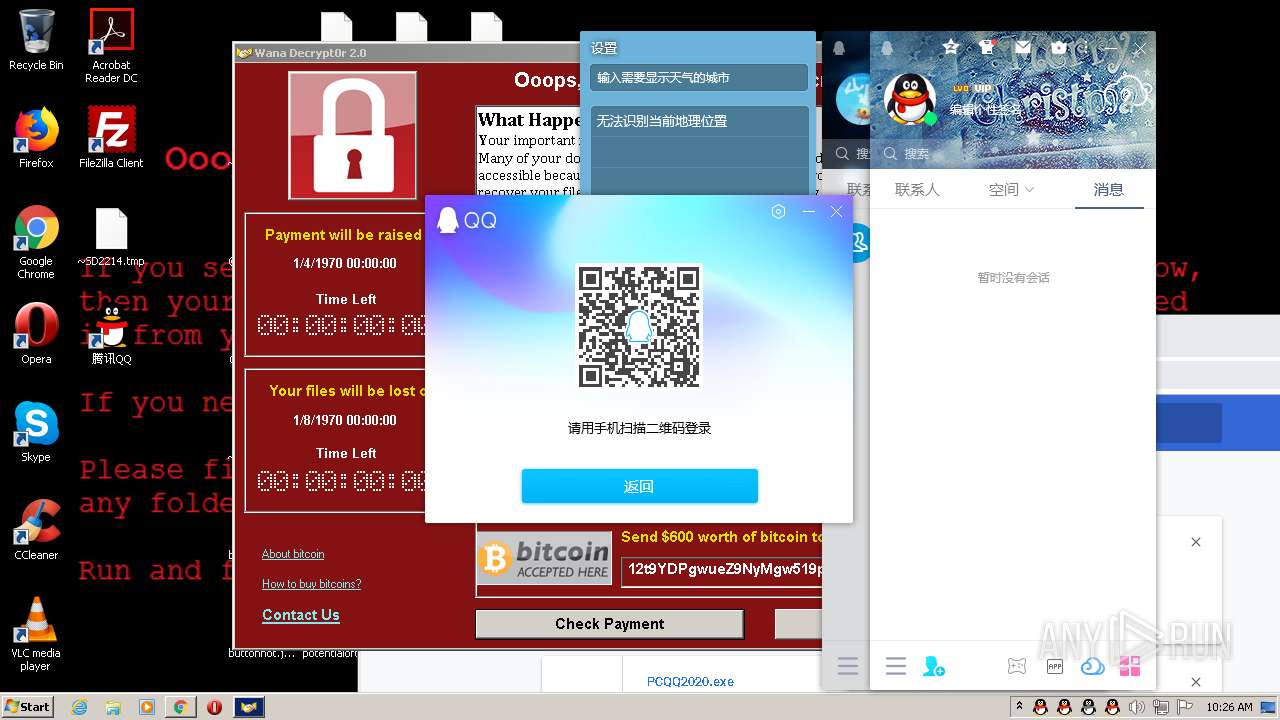The height and width of the screenshot is (720, 1280).
Task: Click Windows Media Player taskbar icon
Action: (147, 707)
